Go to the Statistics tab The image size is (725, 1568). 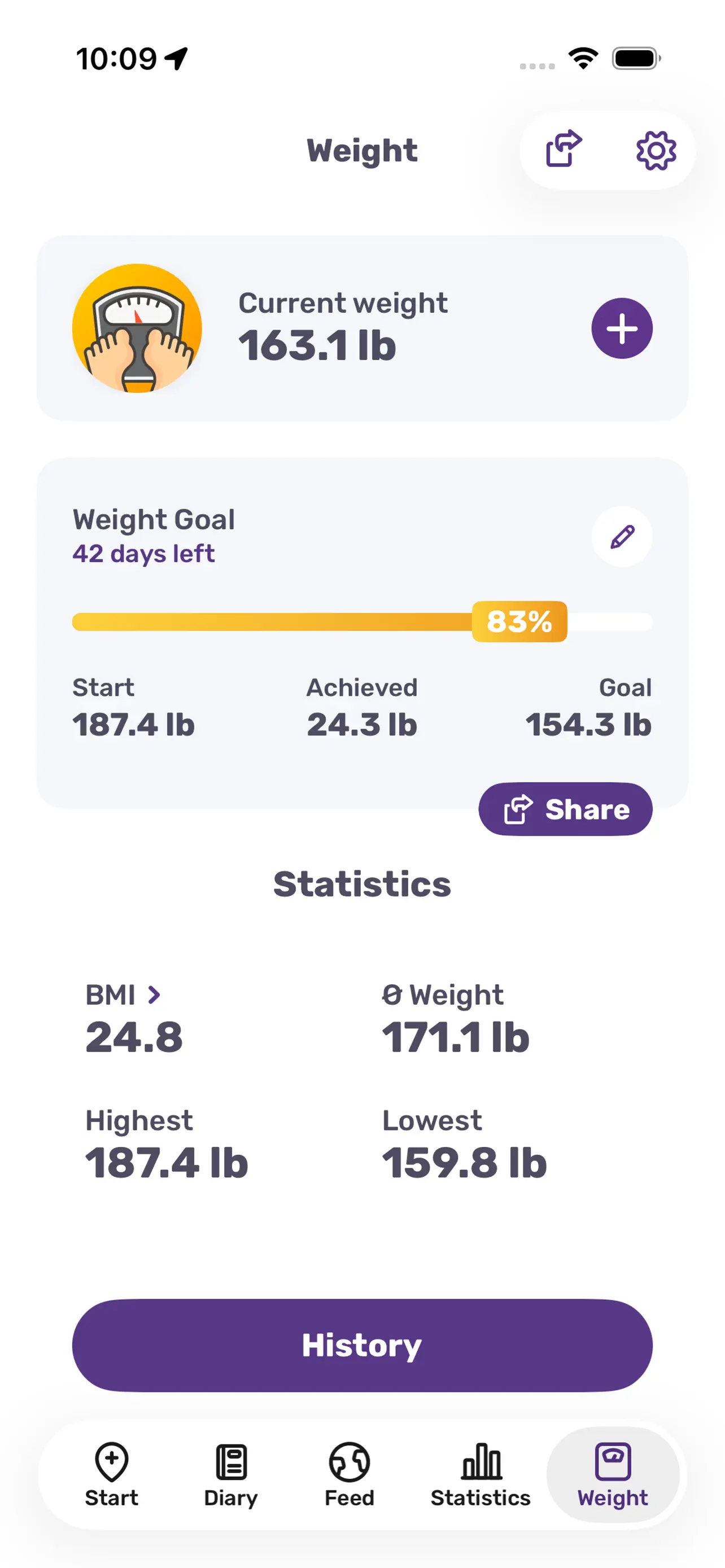pyautogui.click(x=481, y=1474)
